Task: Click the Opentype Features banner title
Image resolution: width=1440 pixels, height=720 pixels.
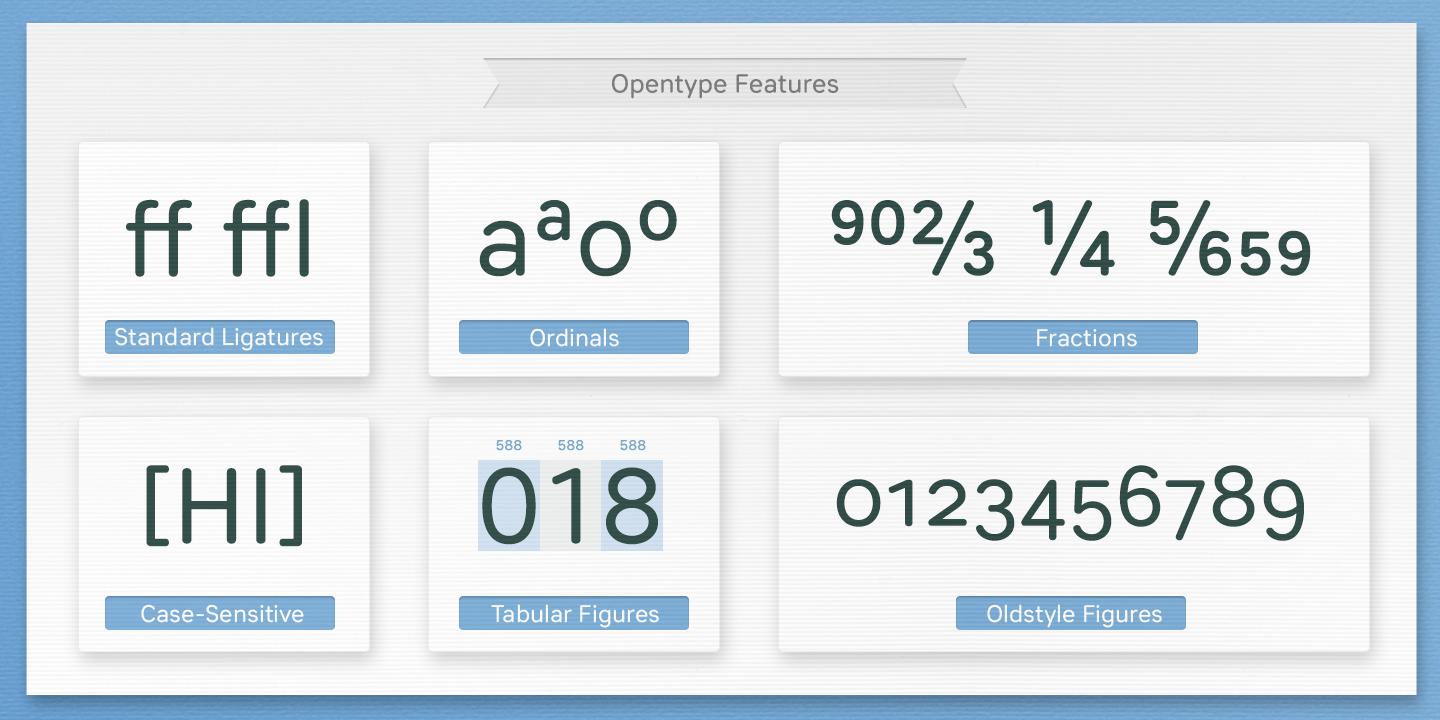Action: coord(724,84)
